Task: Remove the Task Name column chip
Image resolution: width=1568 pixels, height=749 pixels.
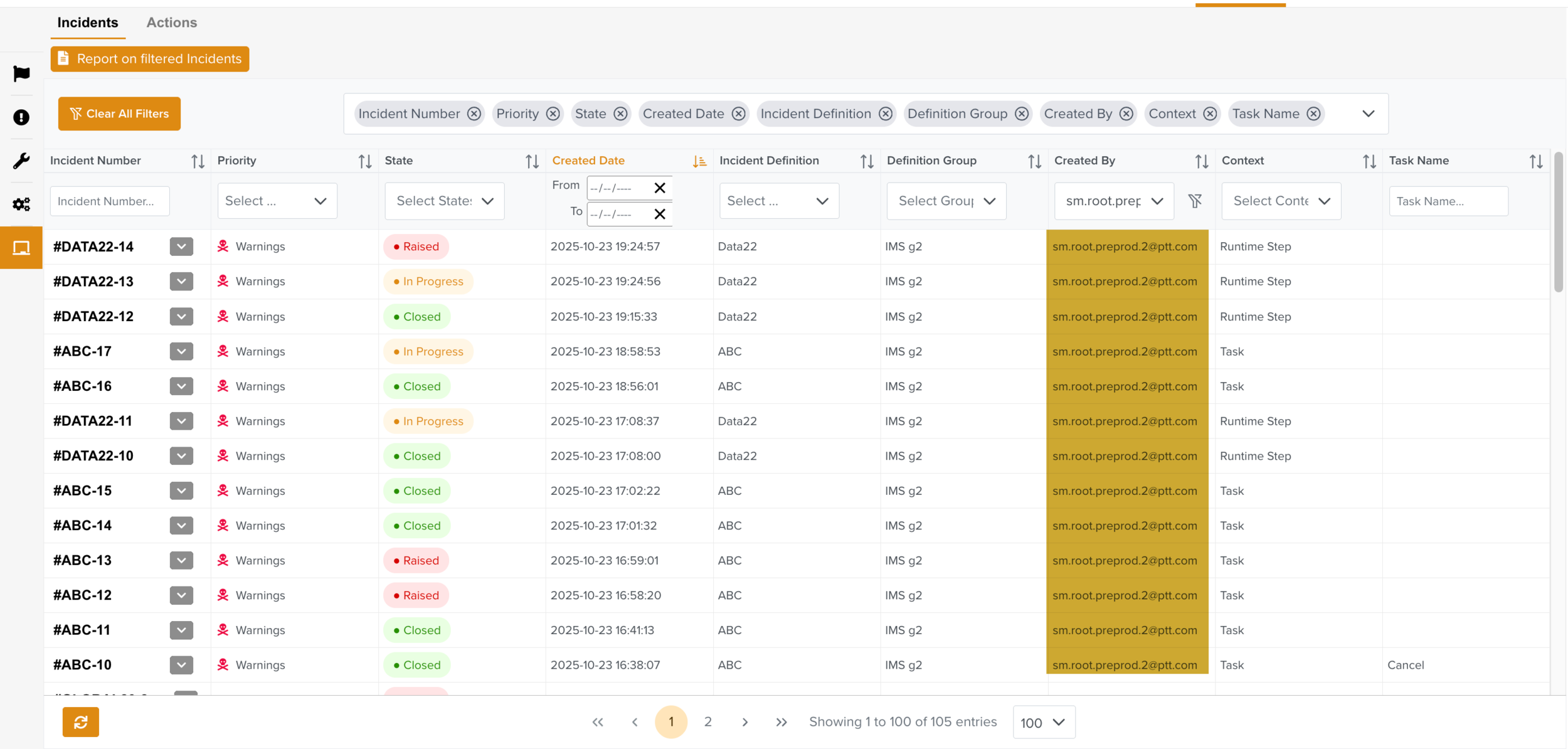Action: (1313, 114)
